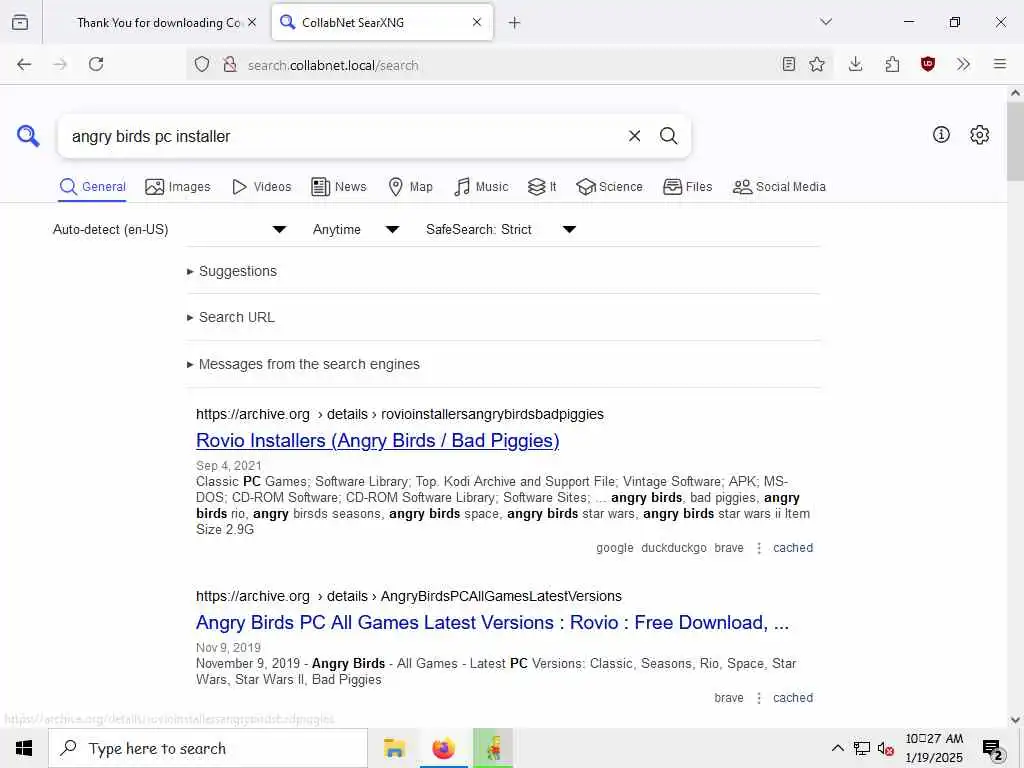Viewport: 1024px width, 768px height.
Task: Select the It search category
Action: [542, 187]
